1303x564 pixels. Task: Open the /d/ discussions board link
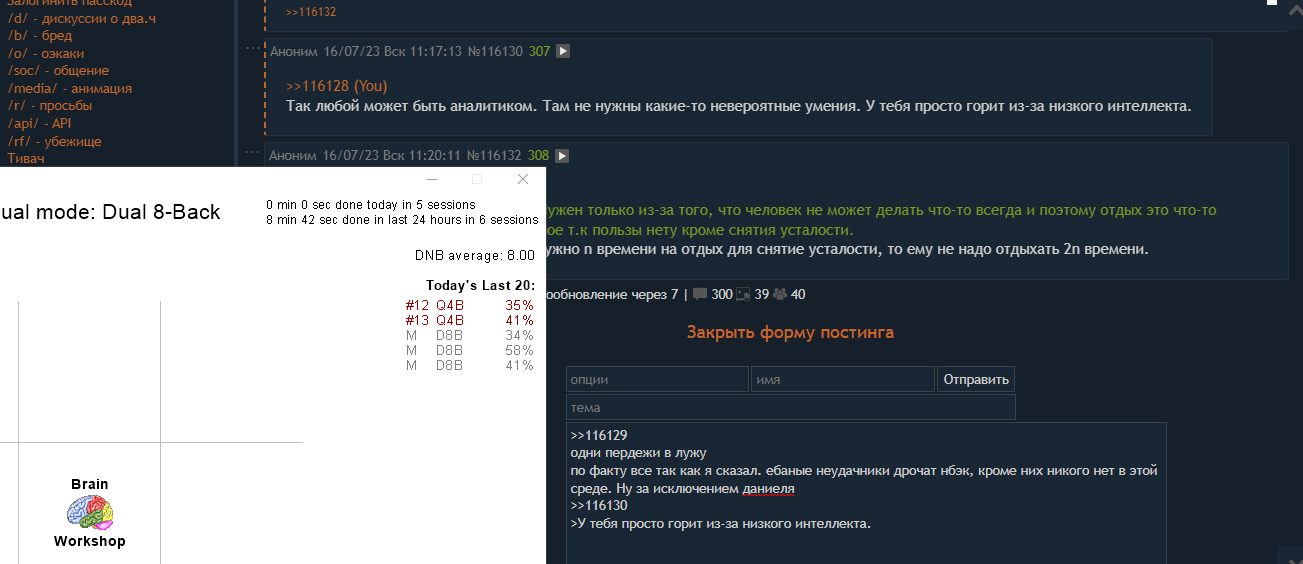tap(82, 18)
